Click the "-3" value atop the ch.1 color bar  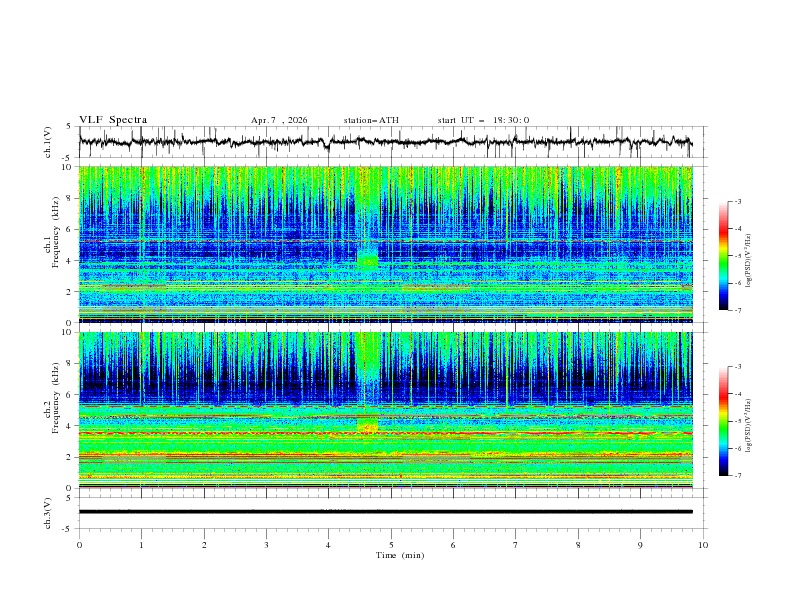(x=737, y=201)
